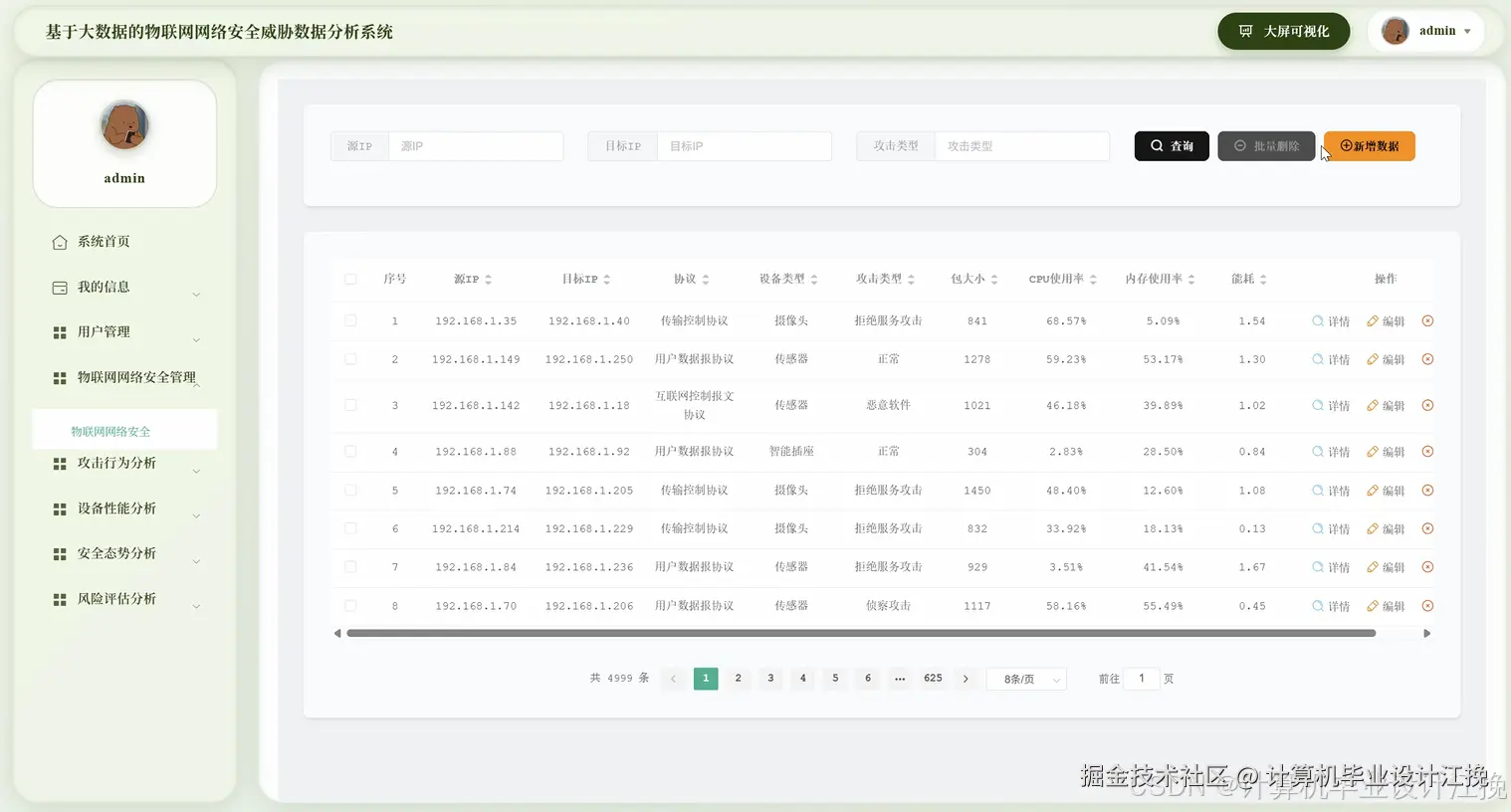The width and height of the screenshot is (1511, 812).
Task: Click the scrollbar left arrow
Action: click(337, 633)
